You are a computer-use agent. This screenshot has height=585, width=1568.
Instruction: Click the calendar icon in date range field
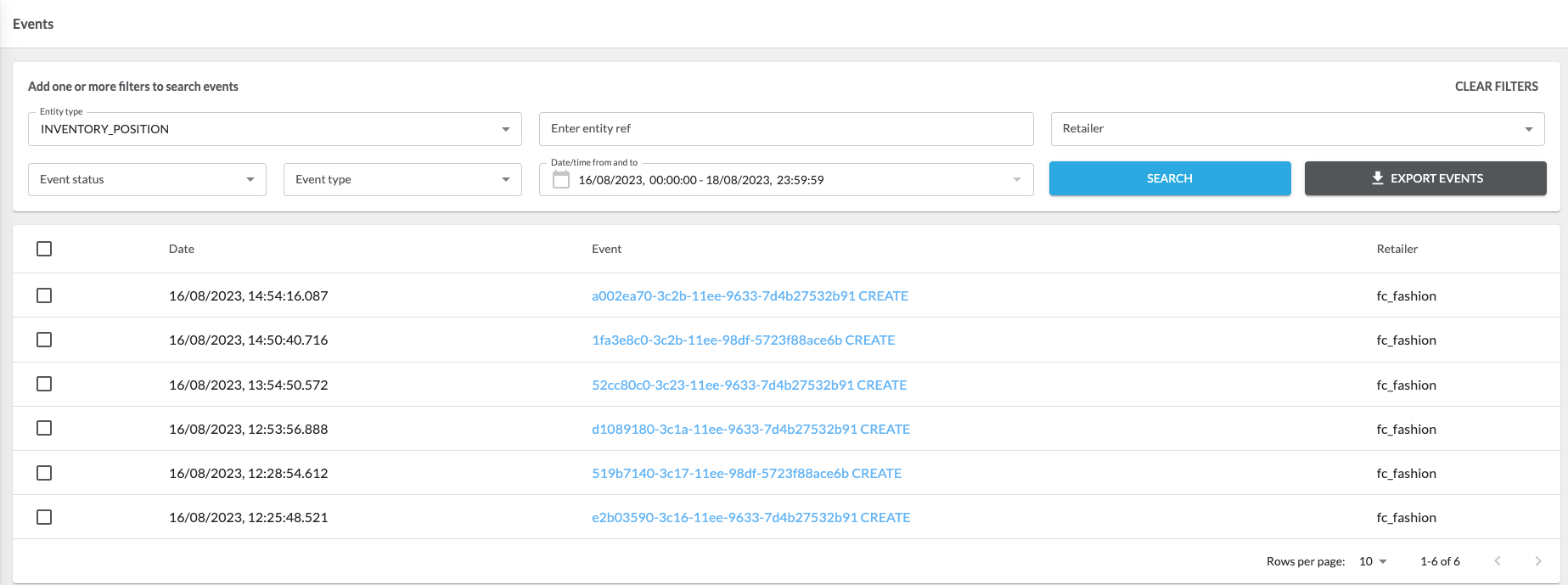point(560,179)
